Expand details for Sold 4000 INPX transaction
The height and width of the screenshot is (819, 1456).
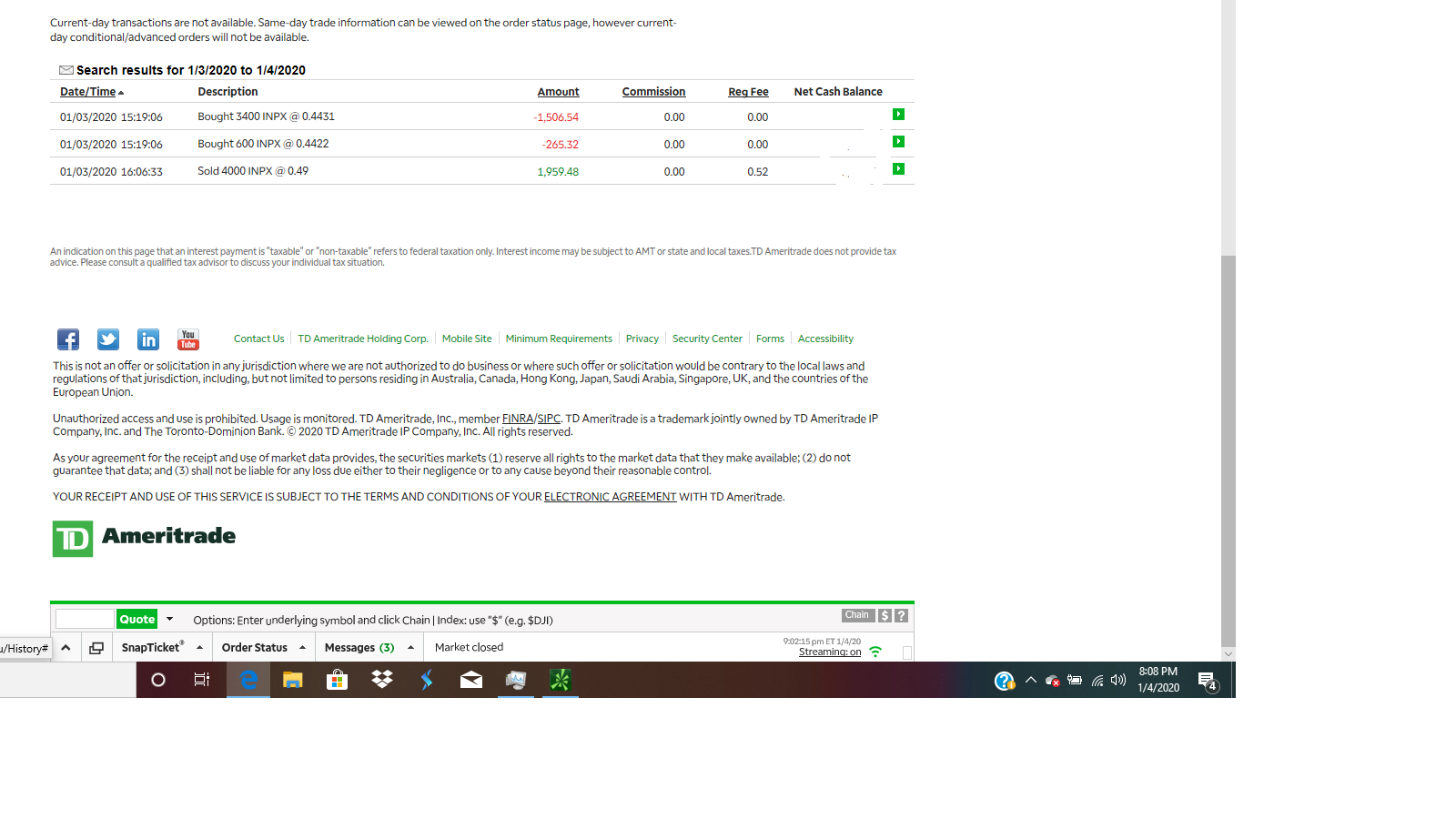point(898,169)
